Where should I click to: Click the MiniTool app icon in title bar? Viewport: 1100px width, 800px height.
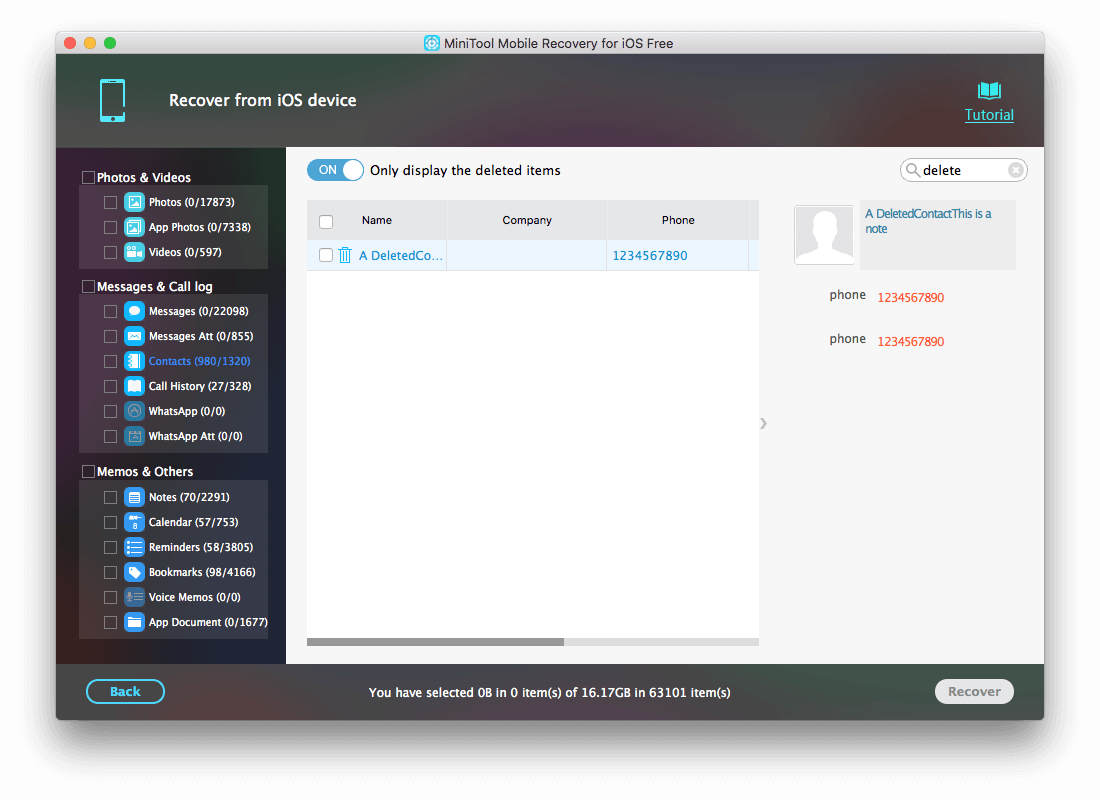point(431,43)
